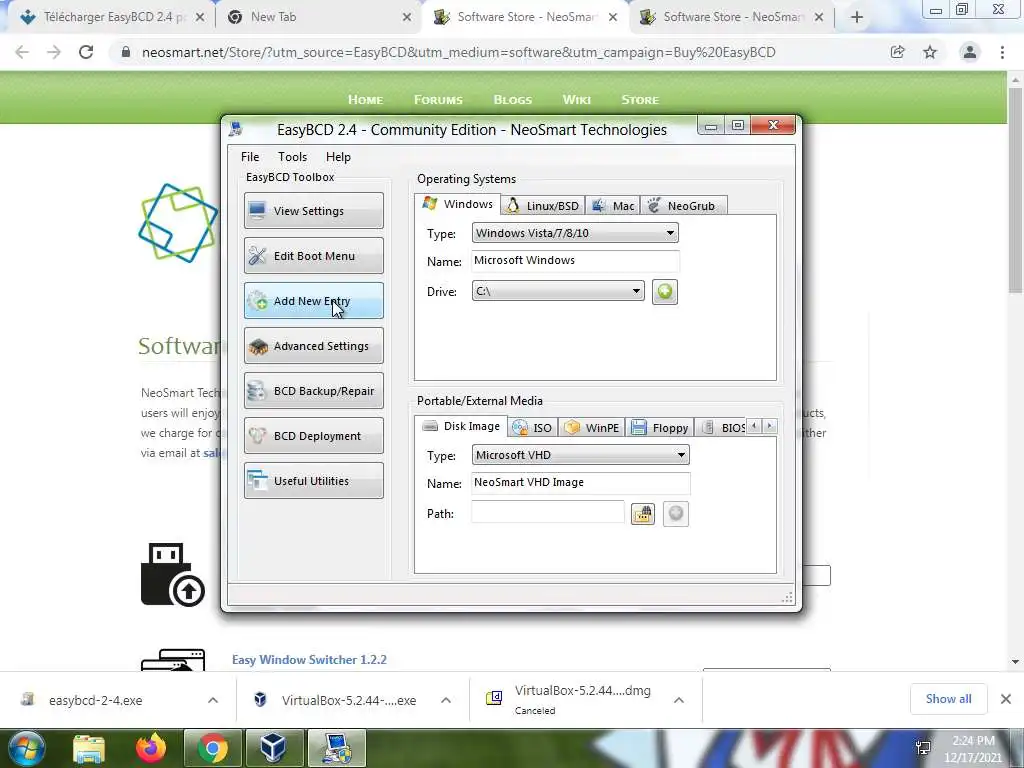1024x768 pixels.
Task: Click green add entry button beside Drive
Action: tap(664, 291)
